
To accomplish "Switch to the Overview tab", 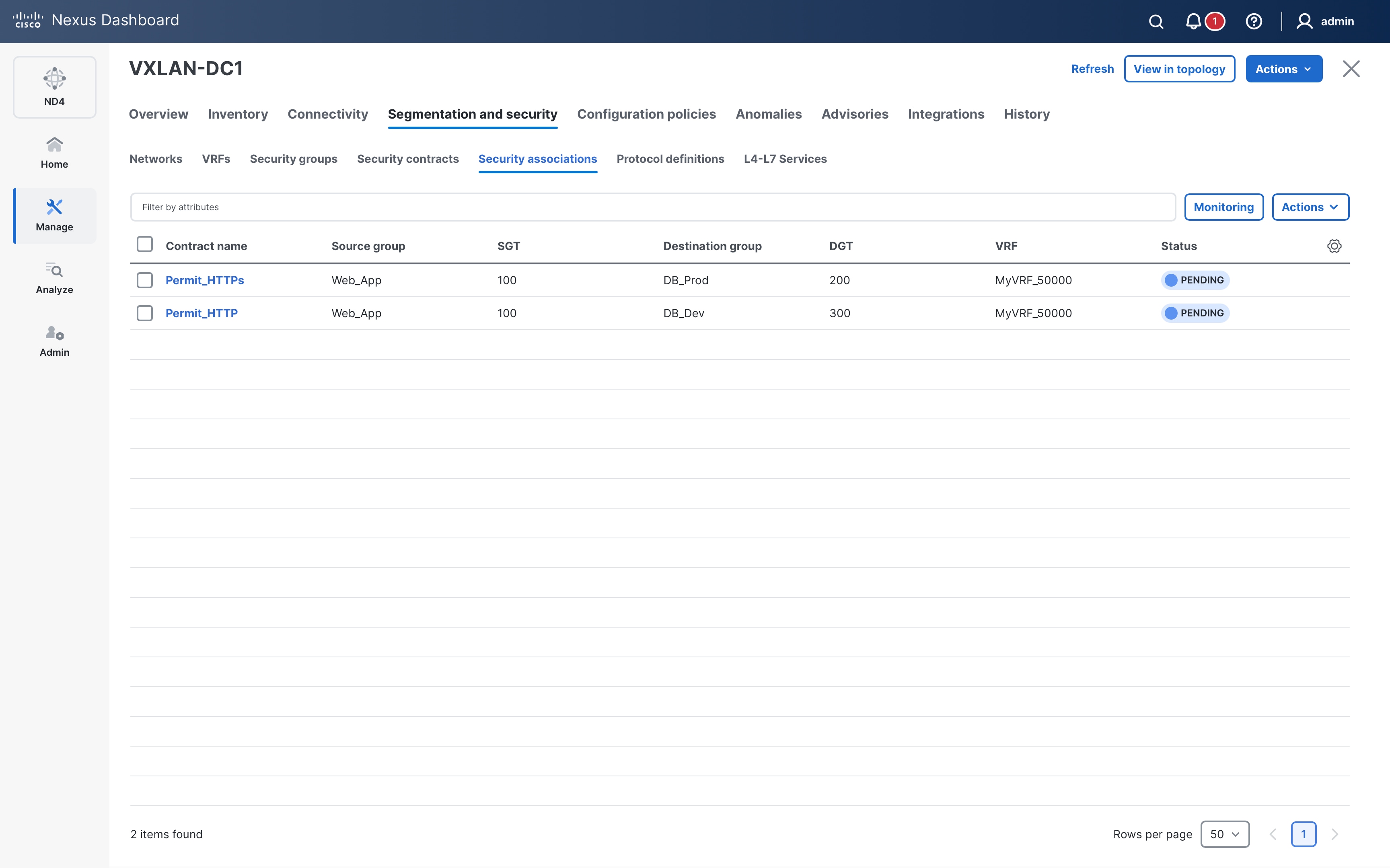I will pyautogui.click(x=158, y=114).
